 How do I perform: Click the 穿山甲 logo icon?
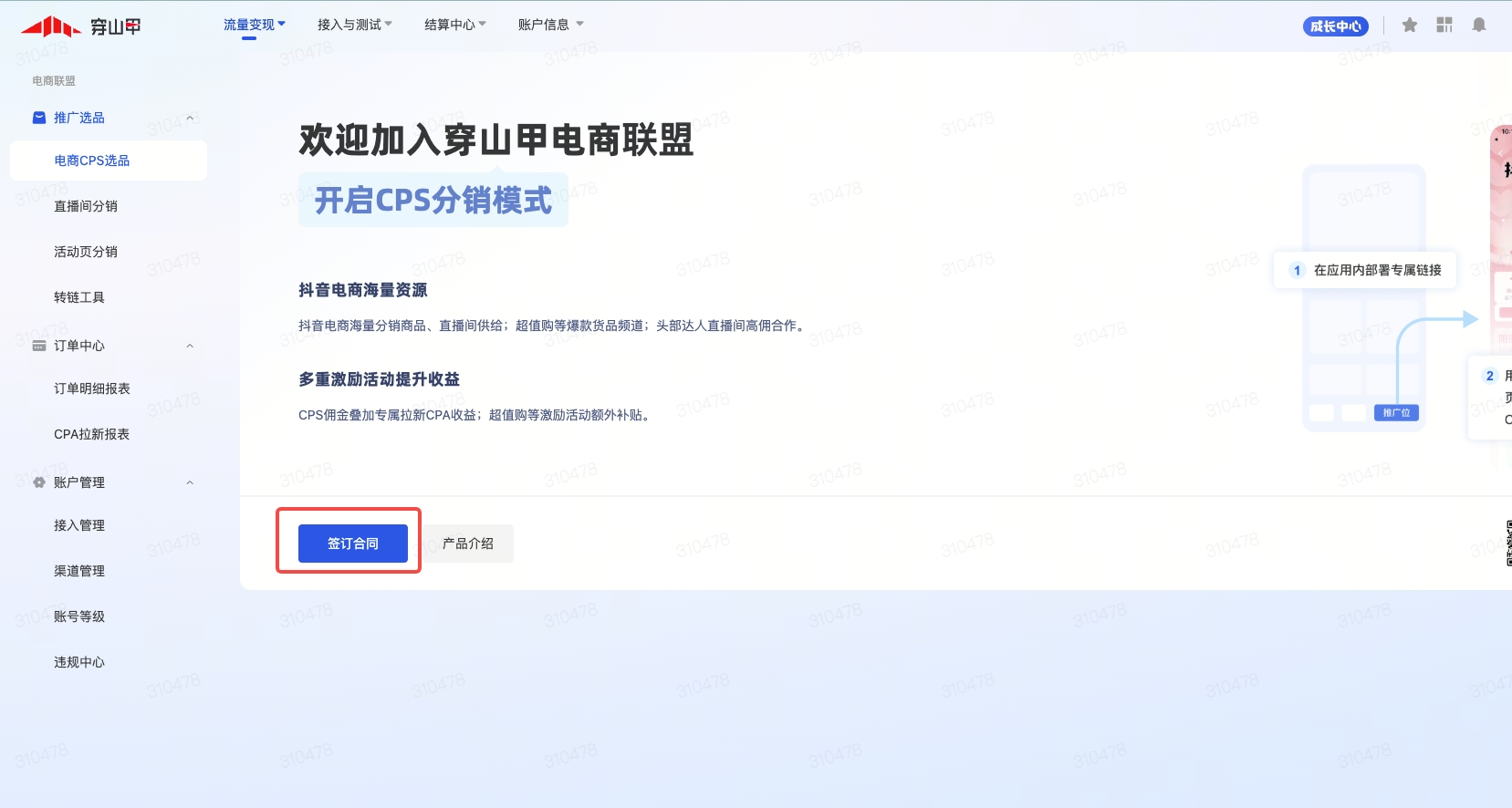coord(51,26)
